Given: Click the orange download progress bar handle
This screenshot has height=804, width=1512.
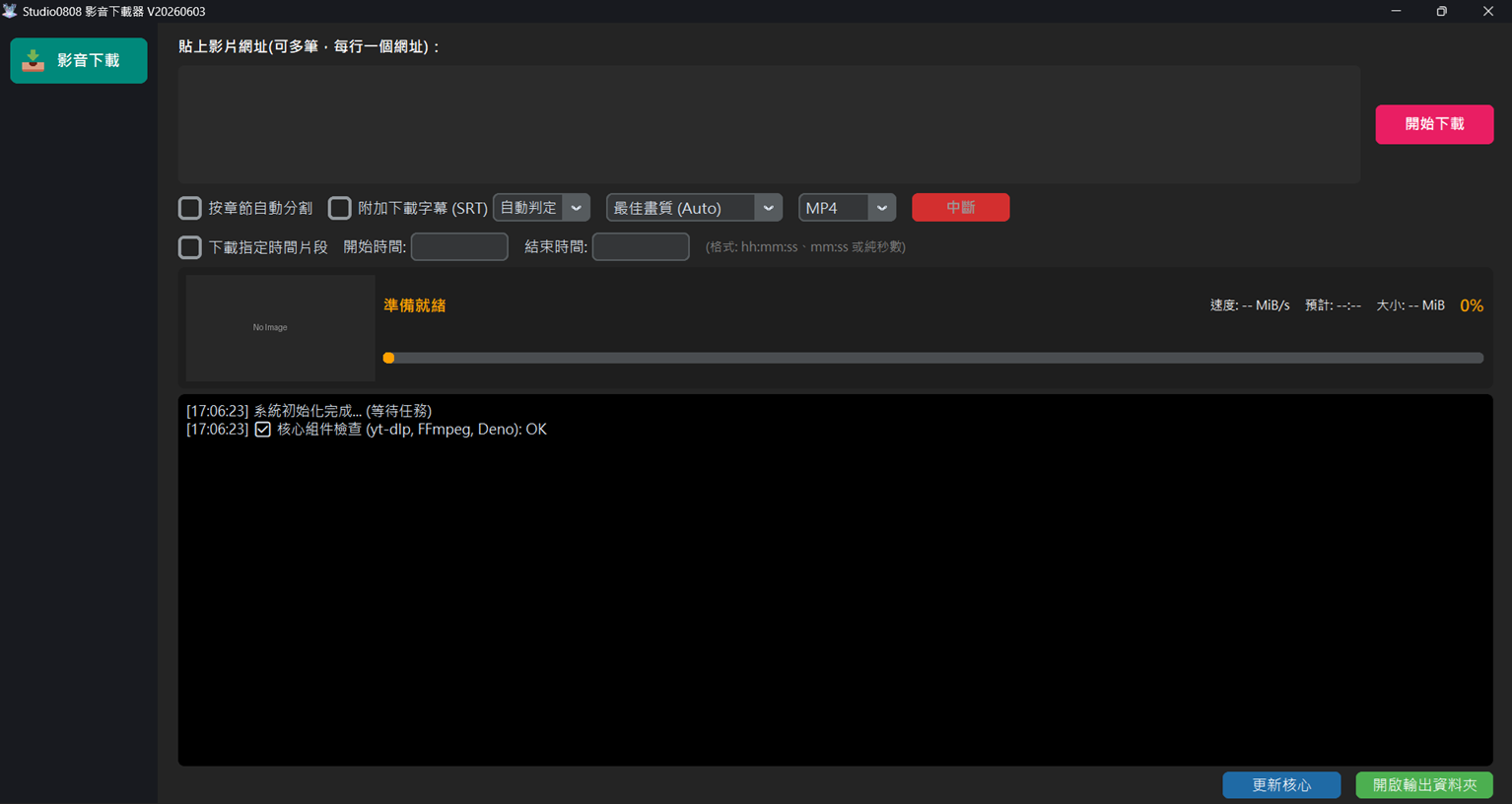Looking at the screenshot, I should pos(388,358).
